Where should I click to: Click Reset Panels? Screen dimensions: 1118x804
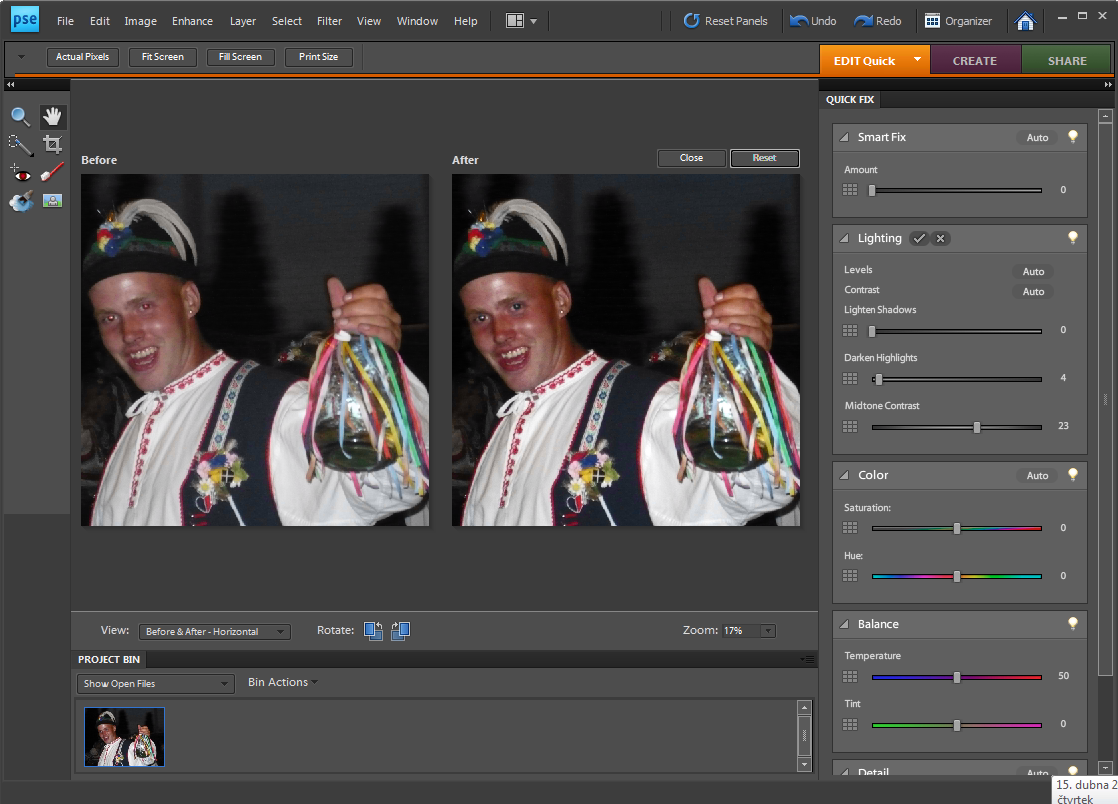click(x=725, y=21)
